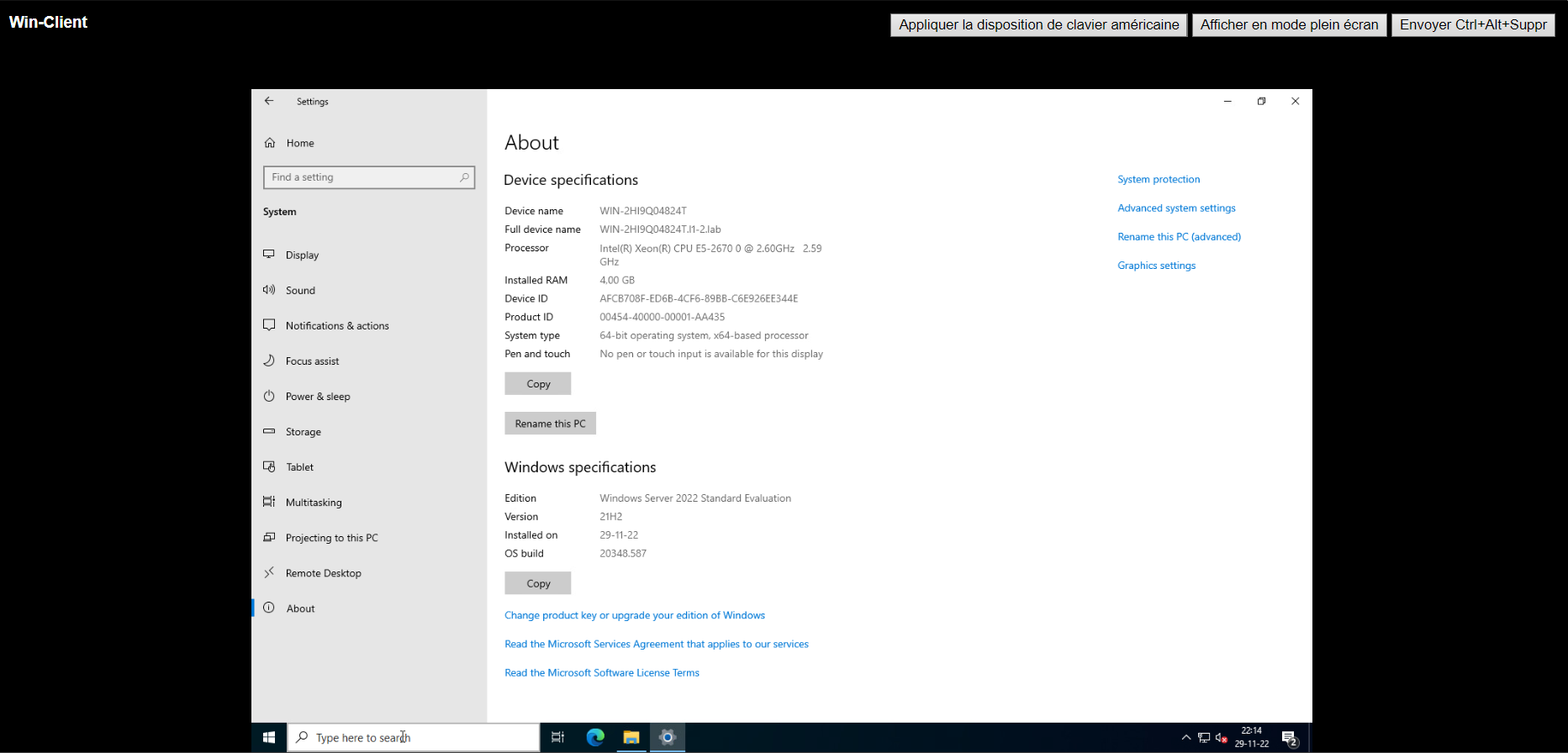Open Task View from the taskbar
The width and height of the screenshot is (1568, 753).
557,737
